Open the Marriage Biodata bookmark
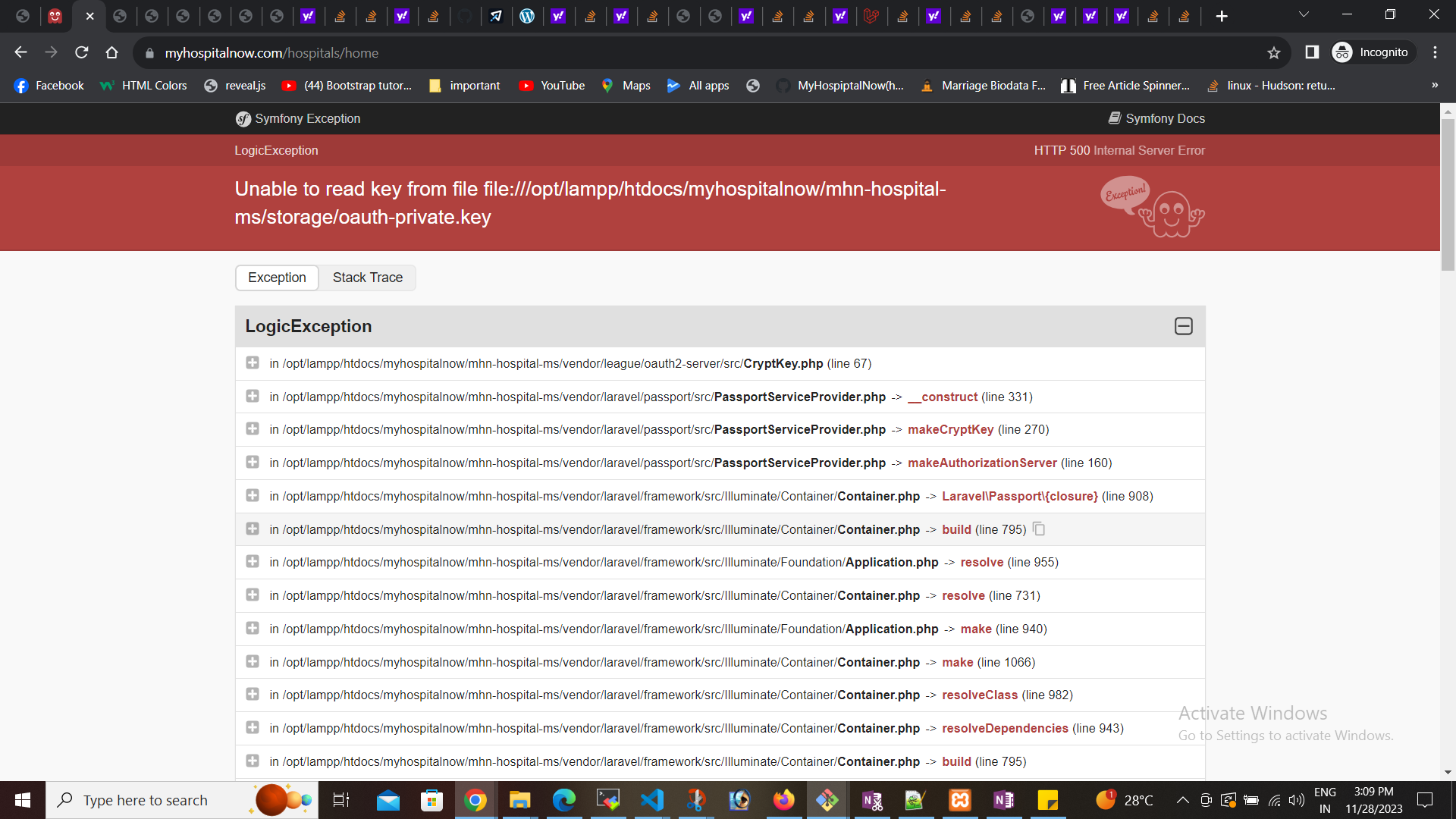The width and height of the screenshot is (1456, 819). (x=983, y=86)
